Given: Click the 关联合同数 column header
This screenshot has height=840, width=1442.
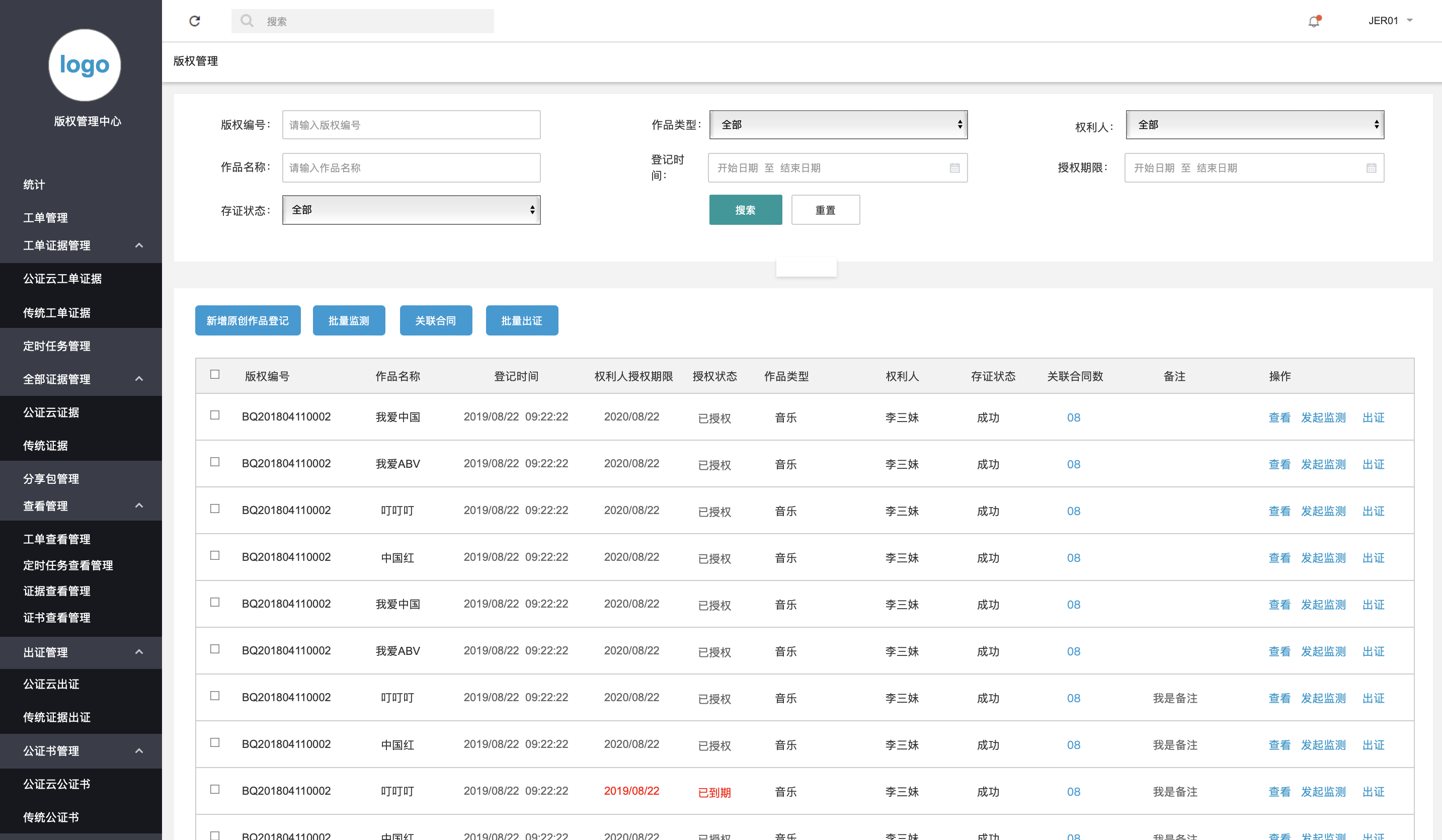Looking at the screenshot, I should pyautogui.click(x=1075, y=376).
